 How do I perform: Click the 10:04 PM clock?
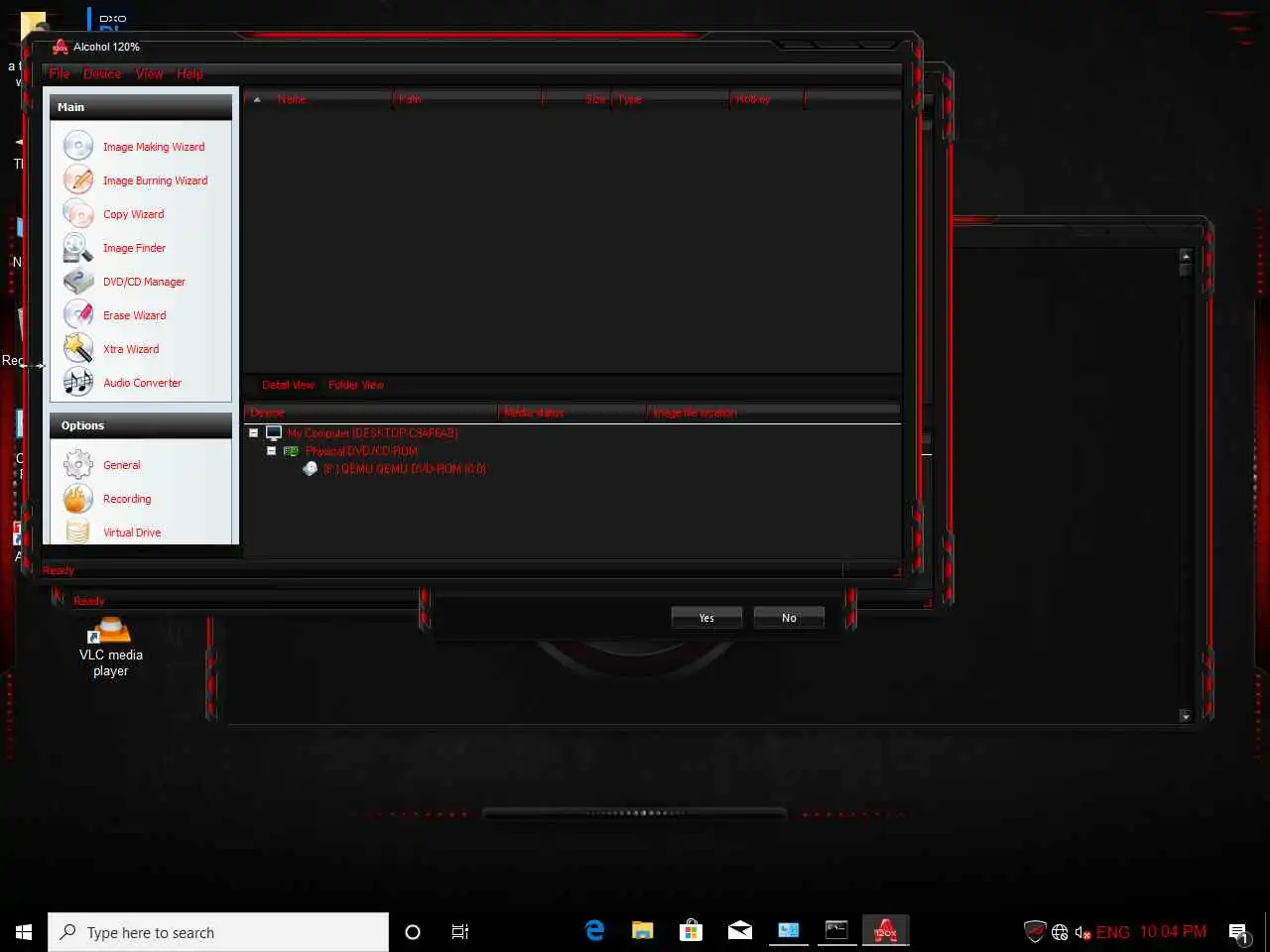coord(1173,932)
